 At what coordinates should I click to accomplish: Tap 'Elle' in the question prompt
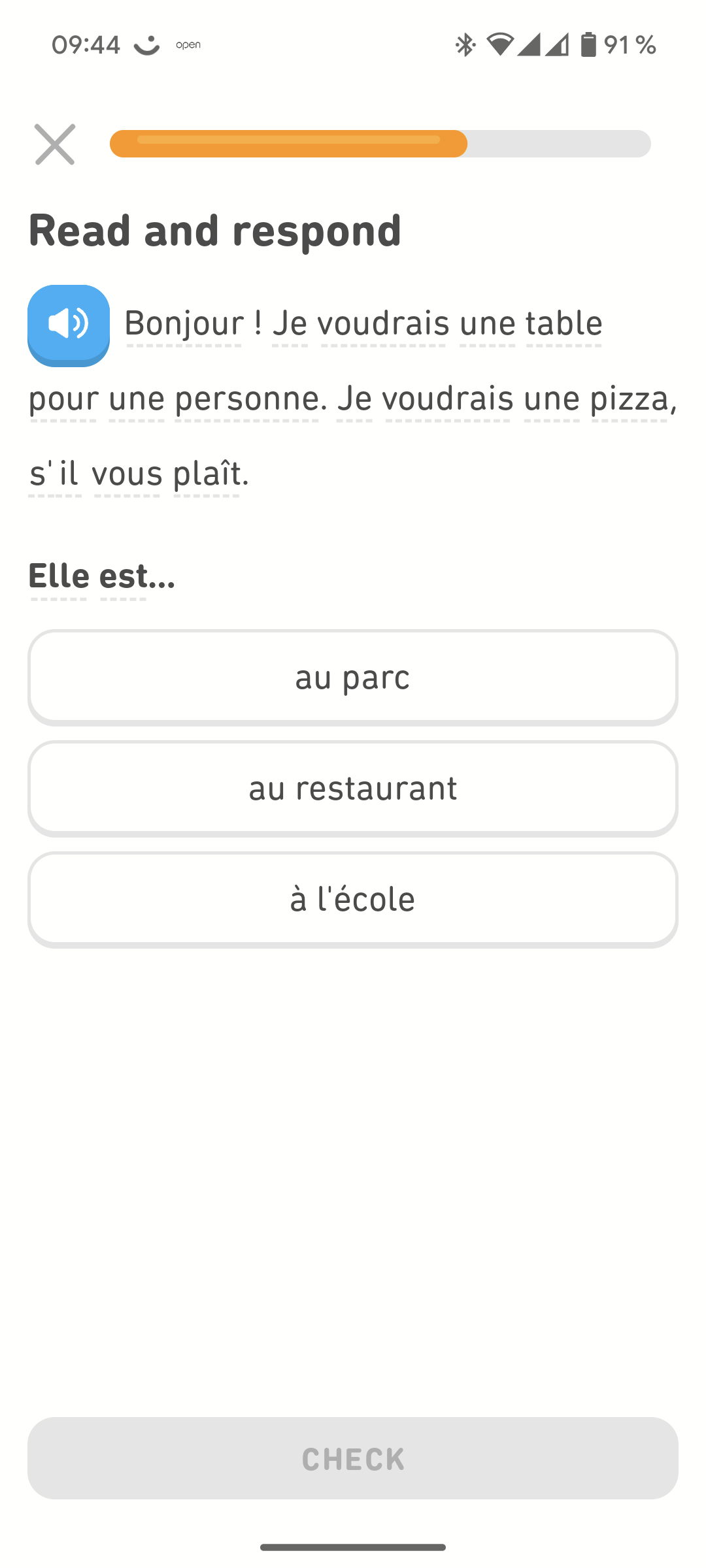59,577
